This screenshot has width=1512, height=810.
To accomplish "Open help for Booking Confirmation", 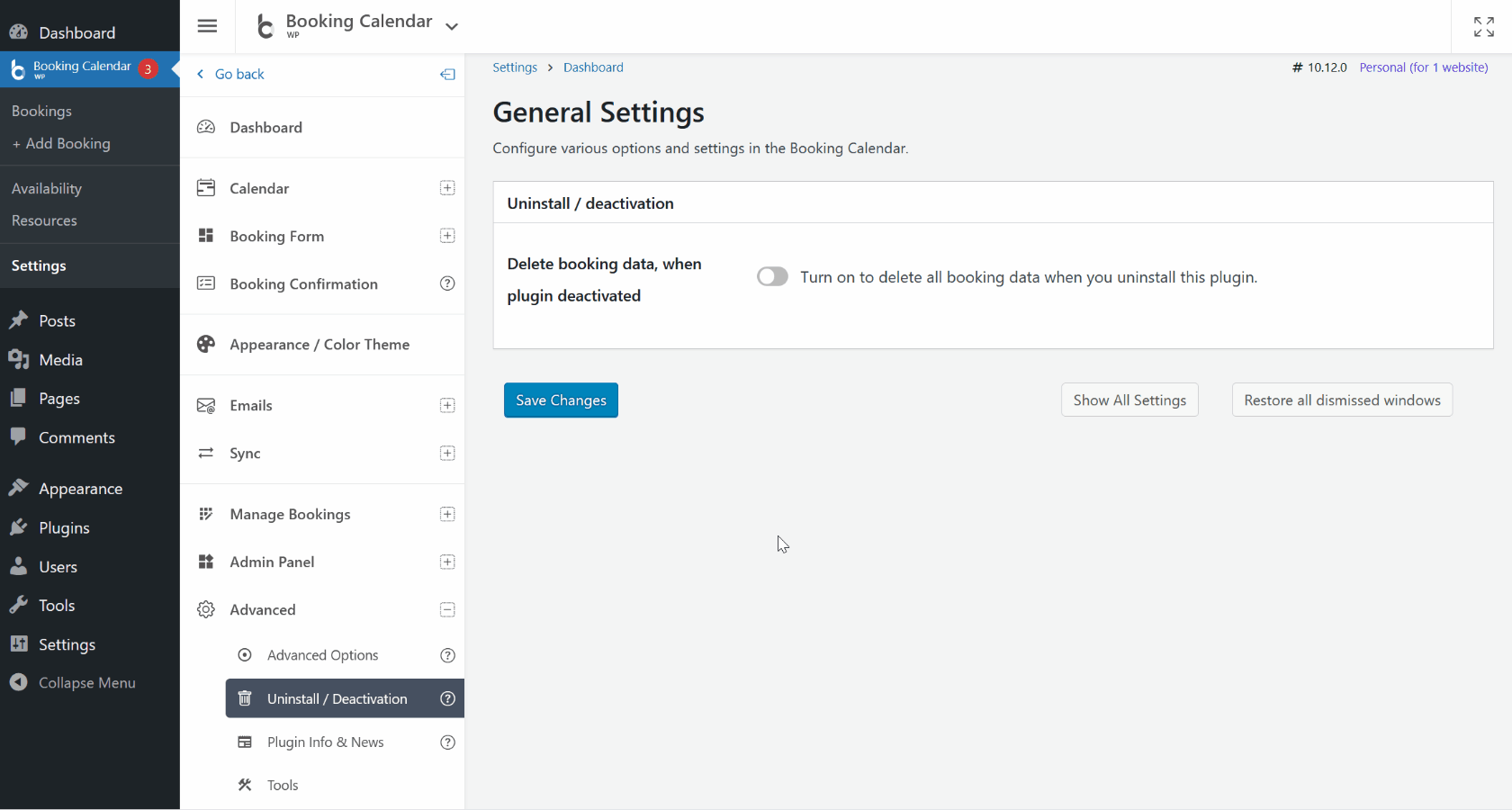I will (x=447, y=283).
